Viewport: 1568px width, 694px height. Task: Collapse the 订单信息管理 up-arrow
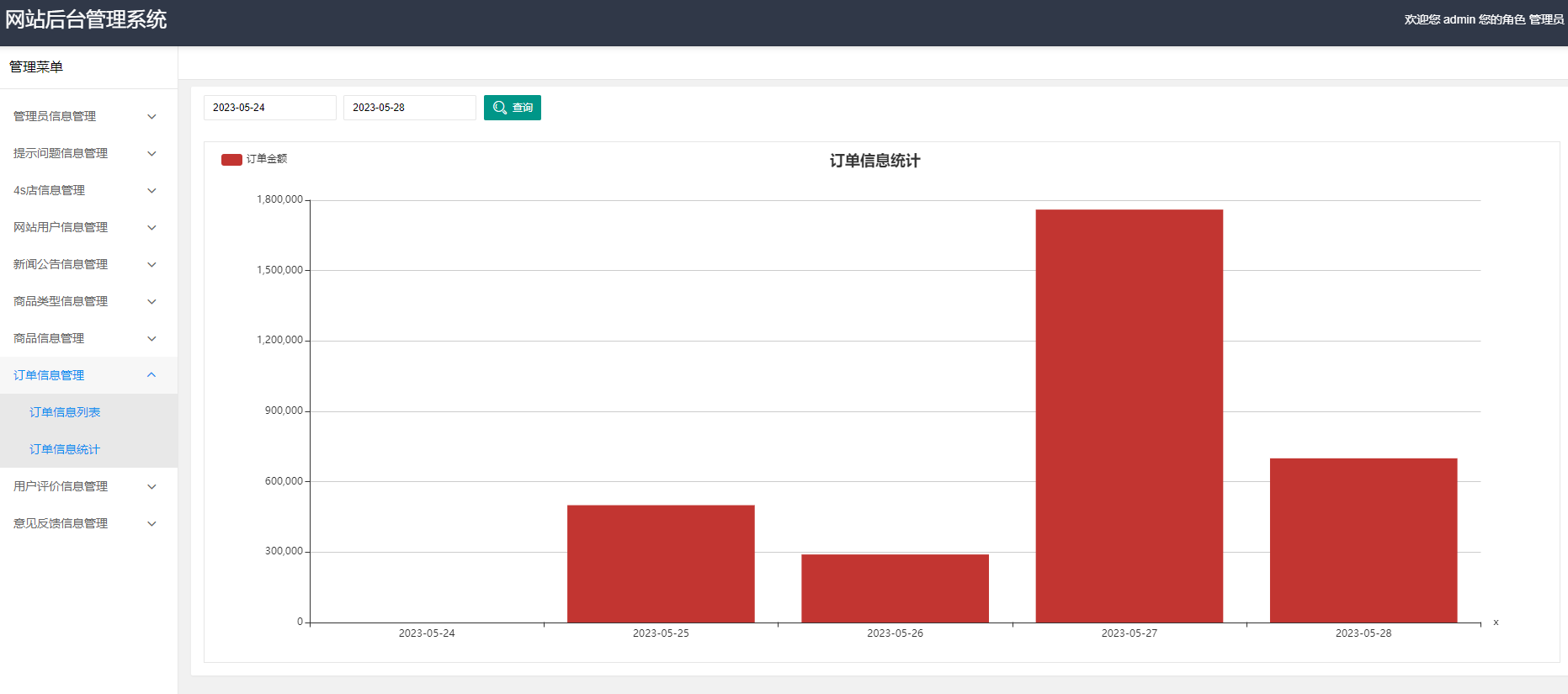click(x=151, y=375)
